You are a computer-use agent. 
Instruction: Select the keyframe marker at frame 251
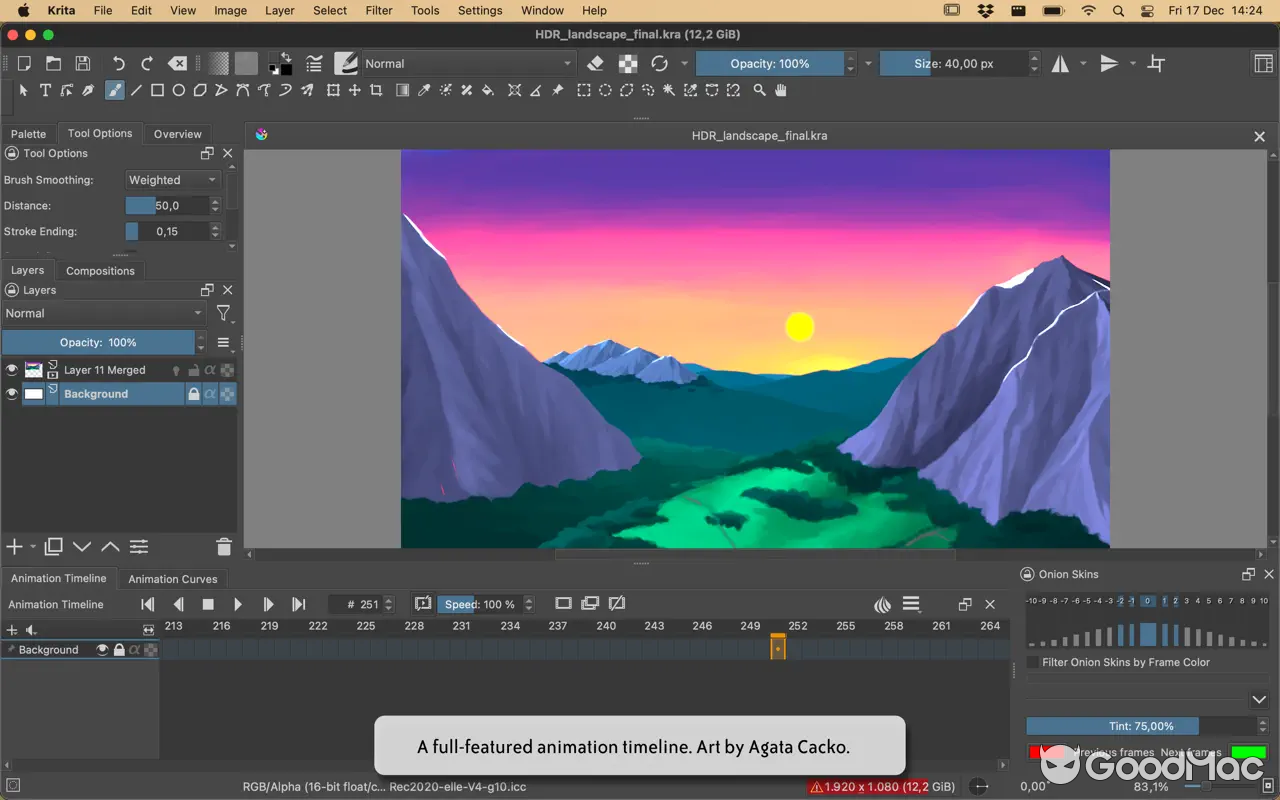pyautogui.click(x=779, y=647)
